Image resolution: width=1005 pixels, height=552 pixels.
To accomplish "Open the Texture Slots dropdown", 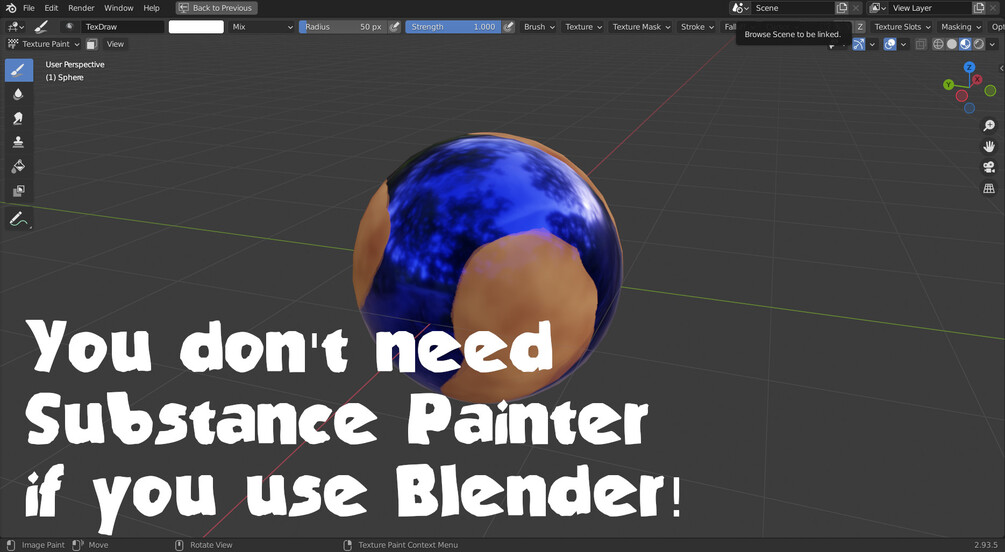I will point(902,27).
